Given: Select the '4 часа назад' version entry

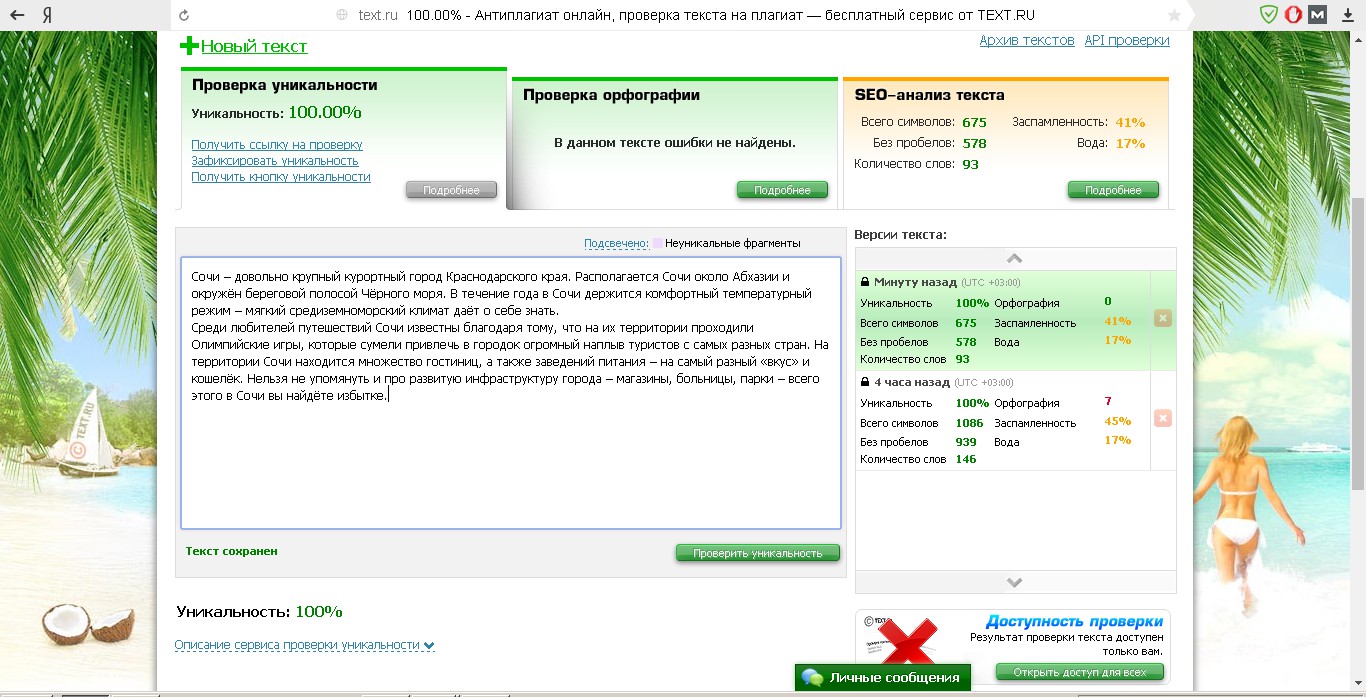Looking at the screenshot, I should pos(1003,420).
